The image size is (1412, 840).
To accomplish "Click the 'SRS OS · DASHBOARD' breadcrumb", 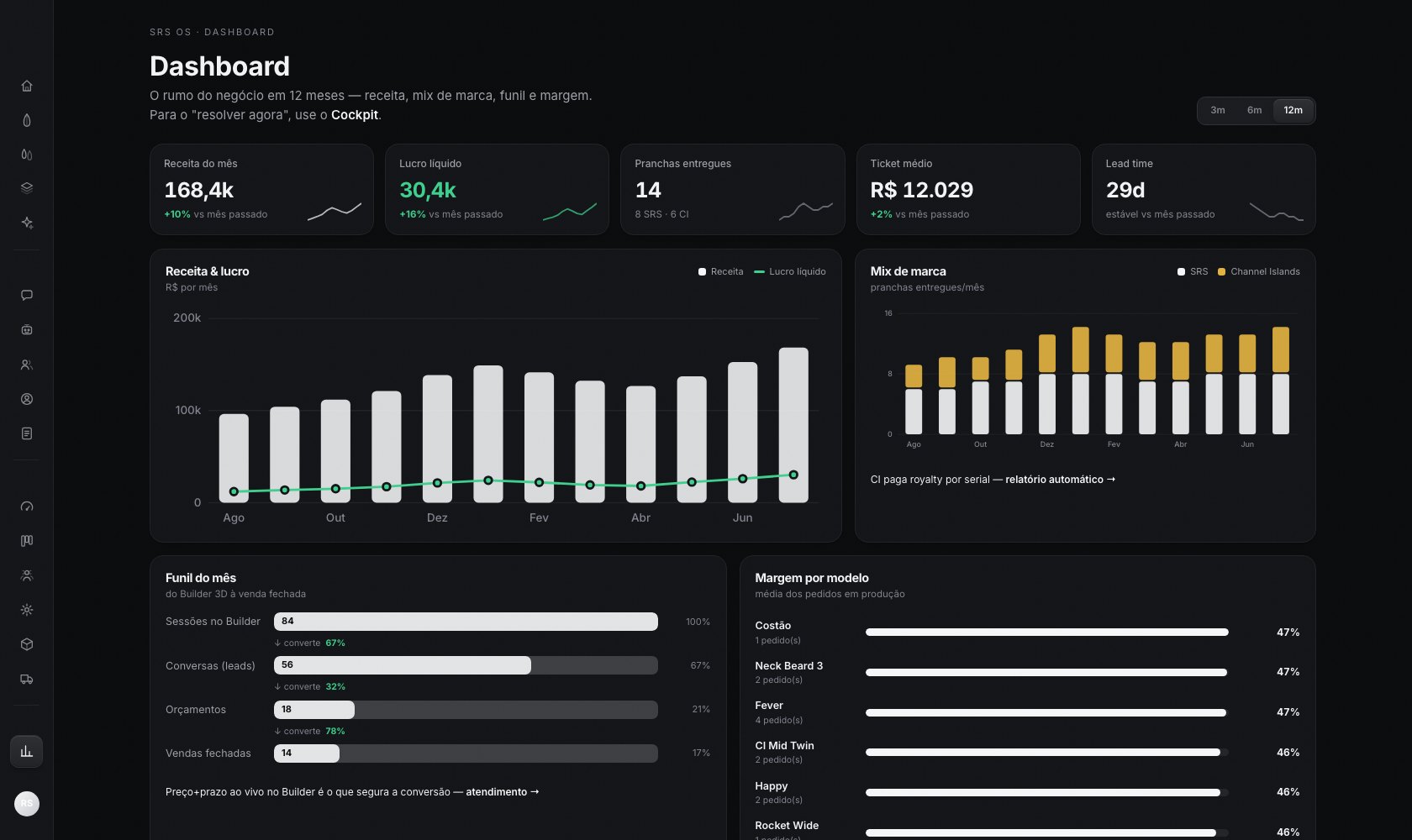I will tap(212, 32).
